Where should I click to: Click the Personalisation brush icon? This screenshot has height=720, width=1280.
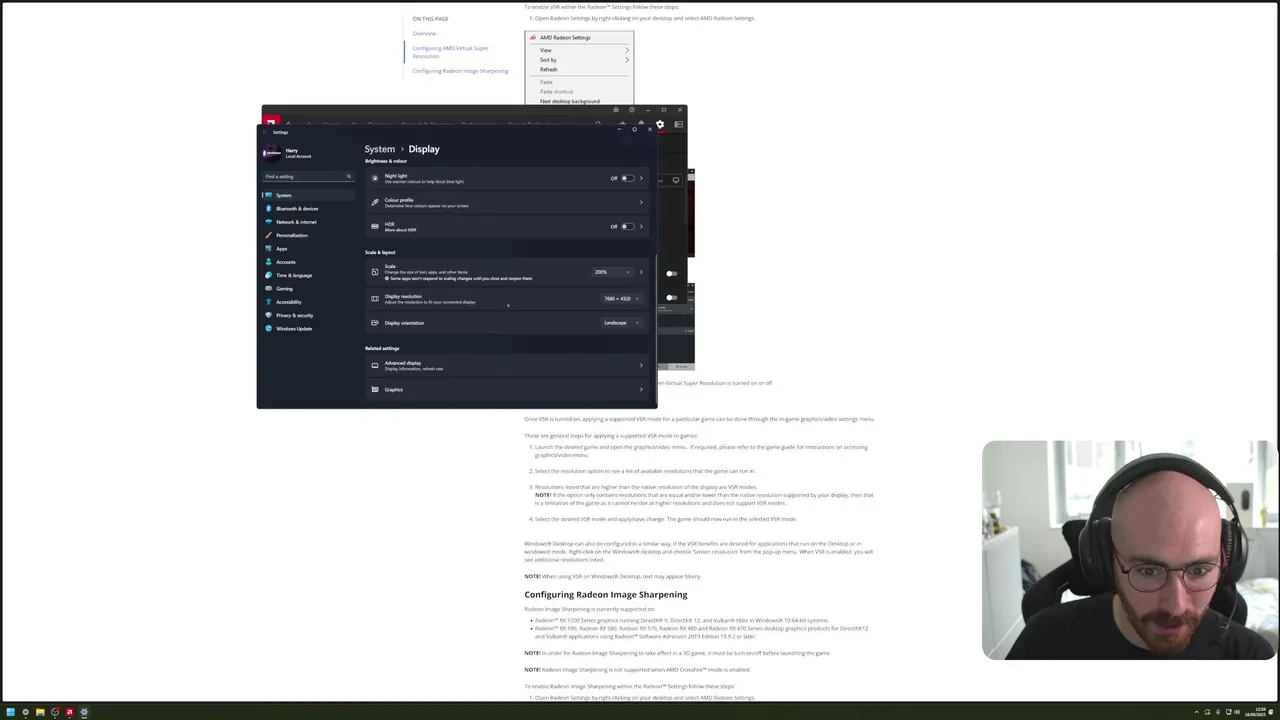[269, 235]
